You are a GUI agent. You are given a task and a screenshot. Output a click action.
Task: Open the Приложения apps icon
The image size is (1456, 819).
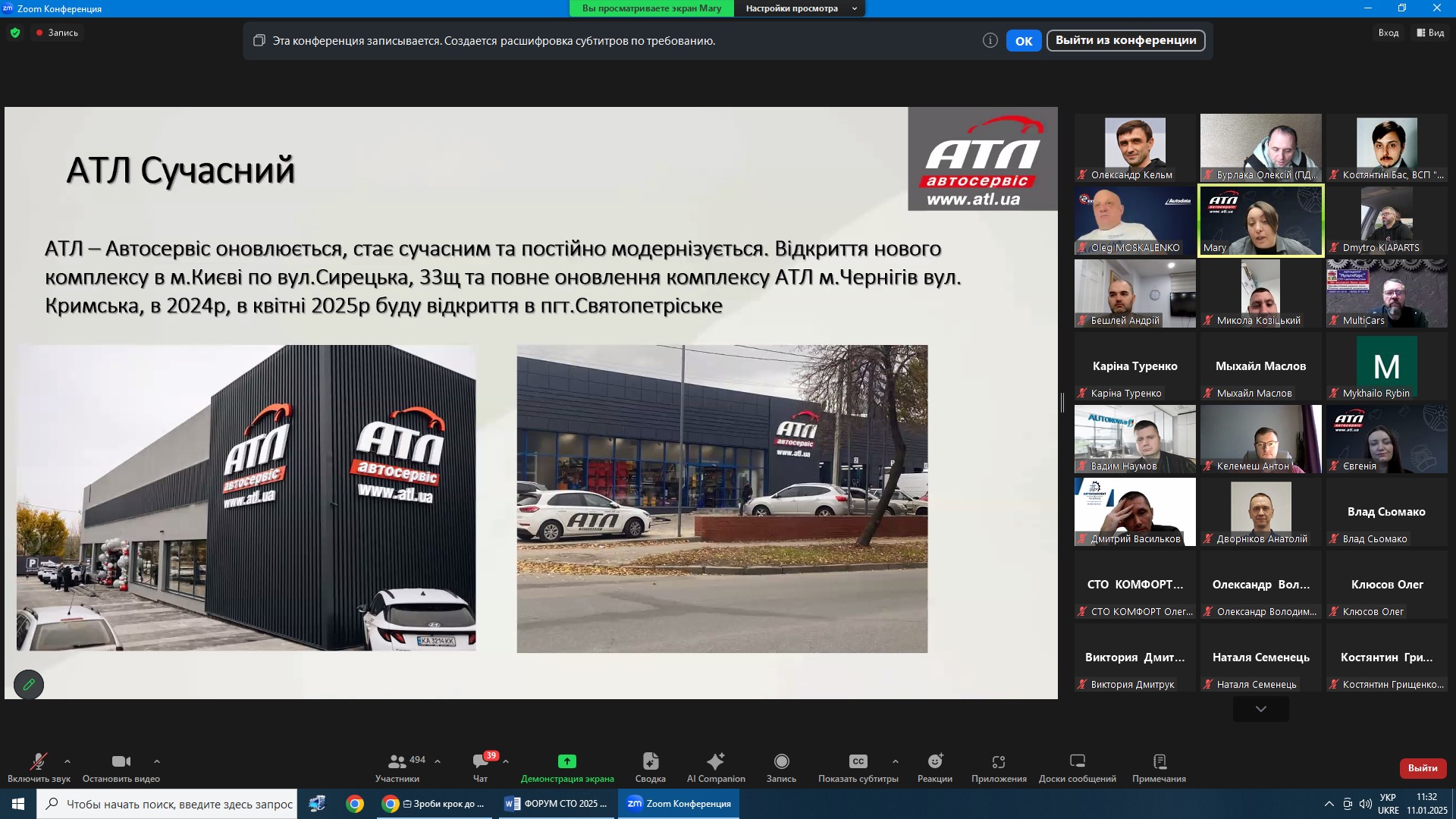999,761
